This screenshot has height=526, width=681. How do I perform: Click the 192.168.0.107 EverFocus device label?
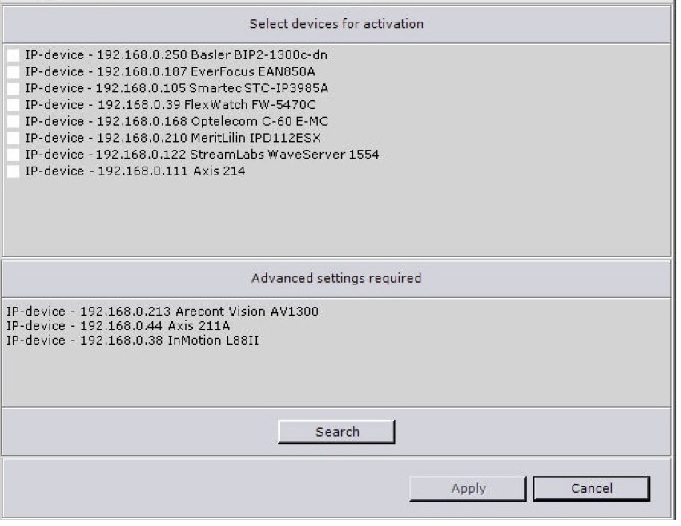tap(170, 72)
